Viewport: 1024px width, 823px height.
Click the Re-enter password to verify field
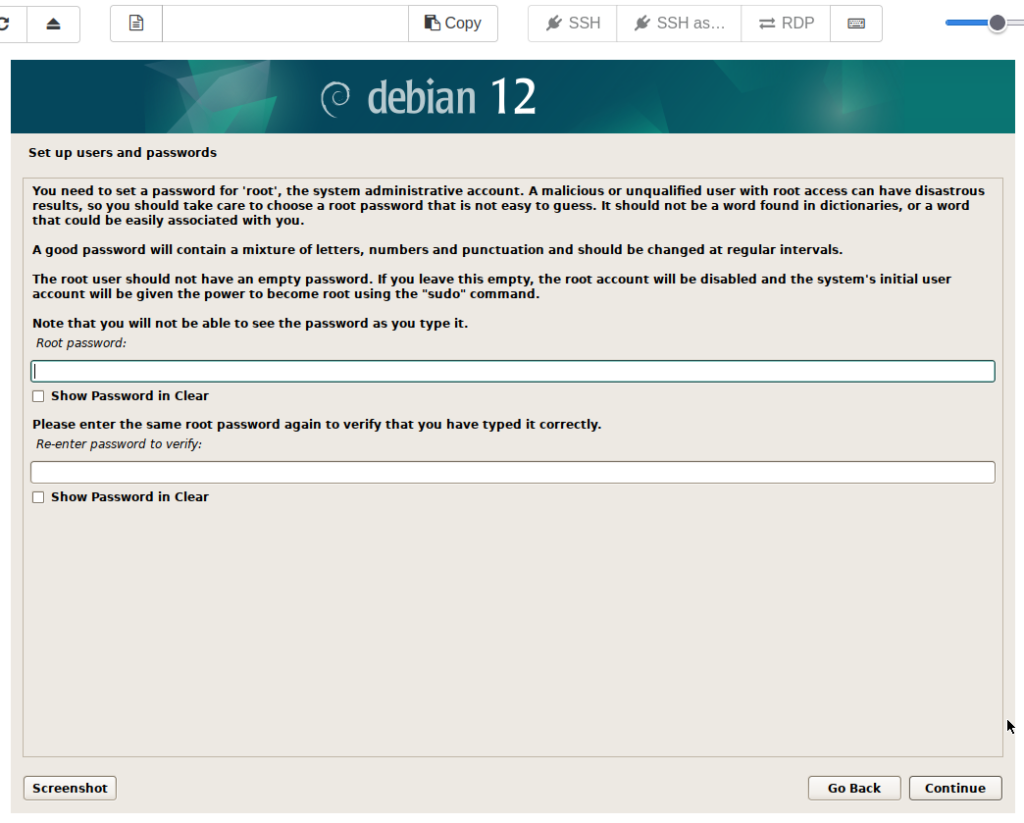click(512, 472)
